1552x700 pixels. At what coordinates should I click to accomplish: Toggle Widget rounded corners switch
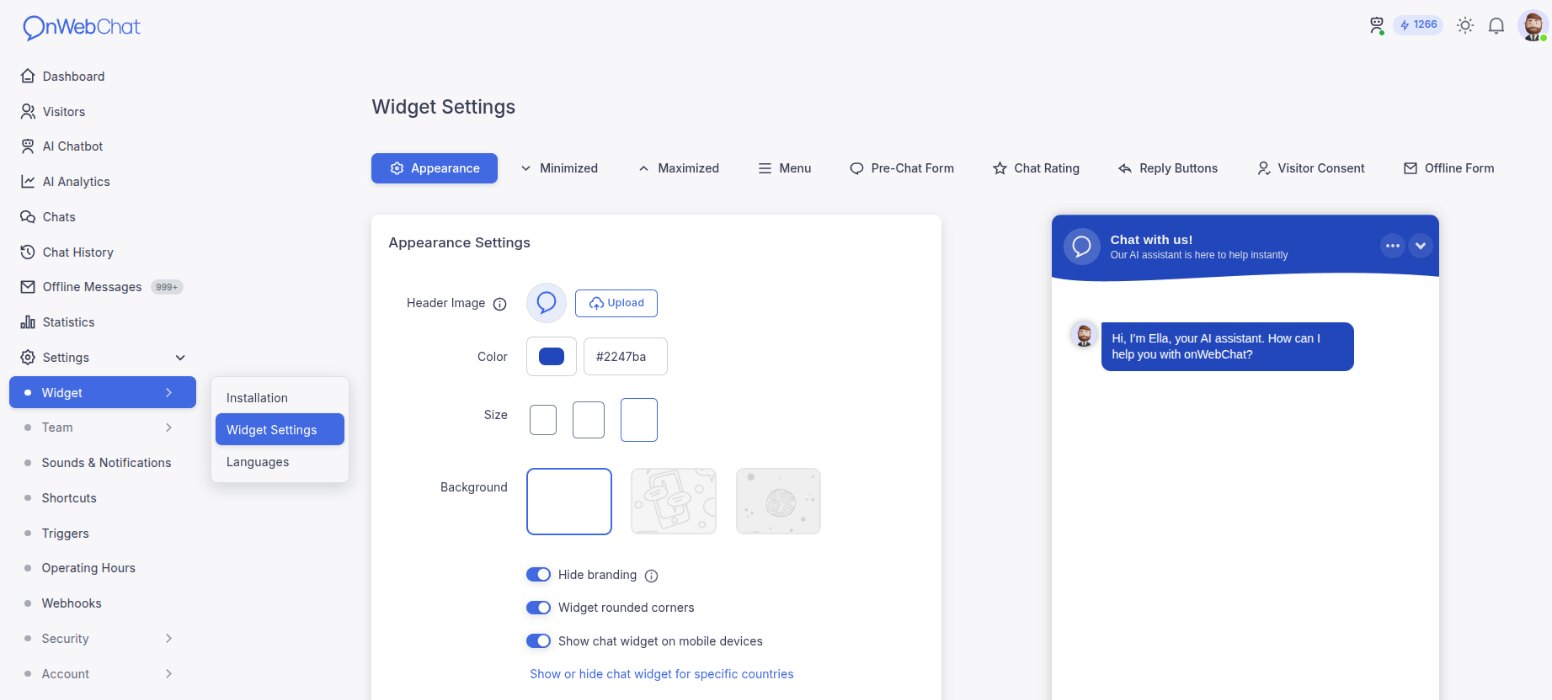pos(538,607)
